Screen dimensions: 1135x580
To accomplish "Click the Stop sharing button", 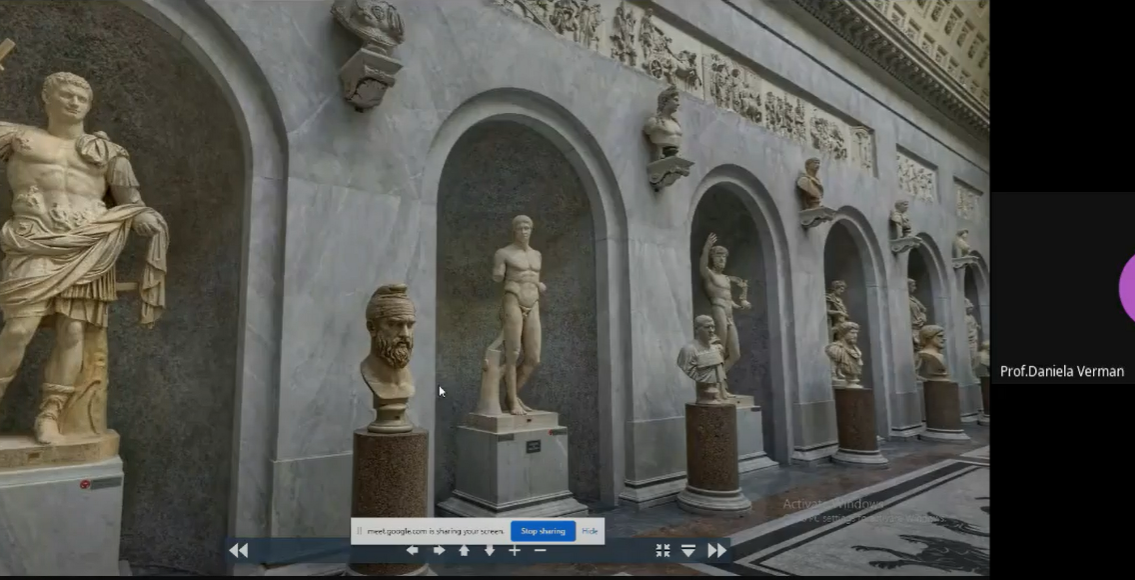I will pyautogui.click(x=543, y=531).
